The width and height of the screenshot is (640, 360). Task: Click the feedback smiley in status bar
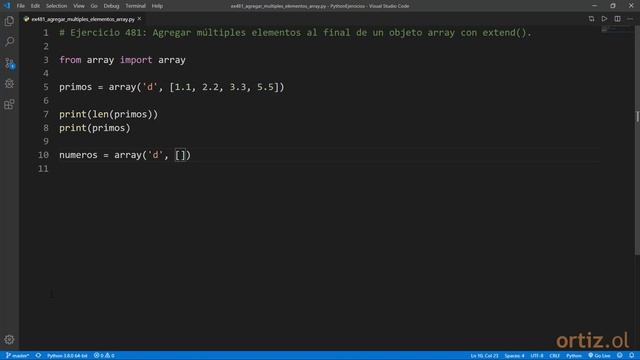(x=620, y=356)
